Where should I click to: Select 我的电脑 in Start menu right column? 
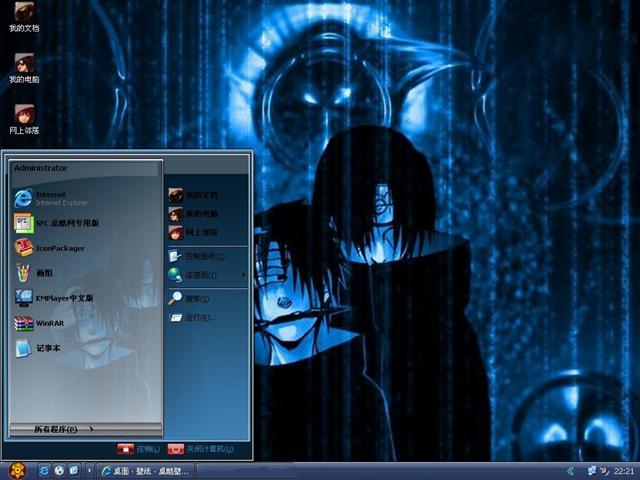193,214
